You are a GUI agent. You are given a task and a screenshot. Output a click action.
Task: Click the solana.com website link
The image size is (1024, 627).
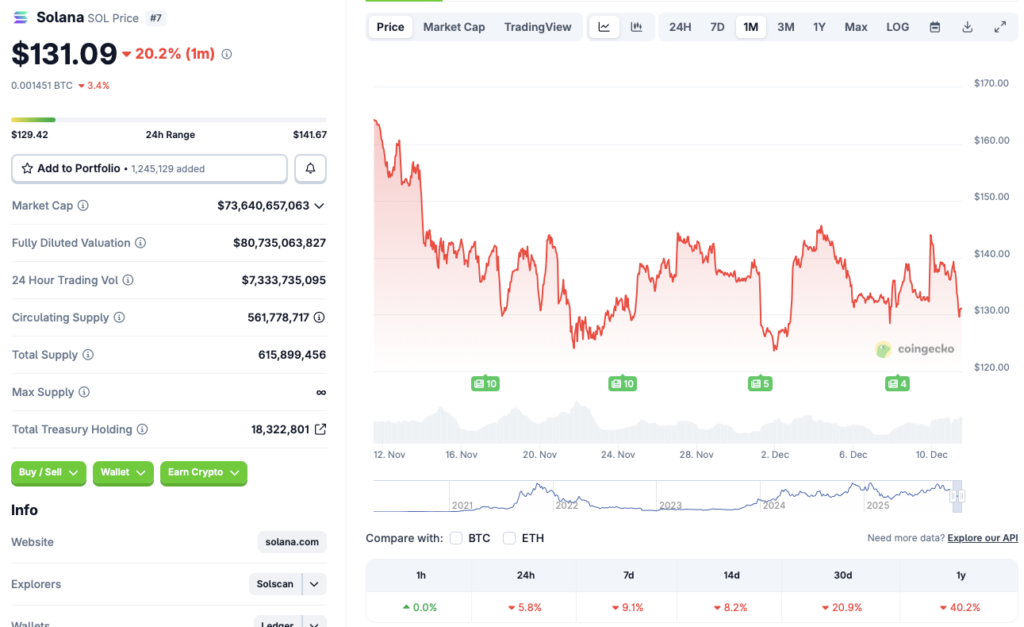(x=291, y=542)
